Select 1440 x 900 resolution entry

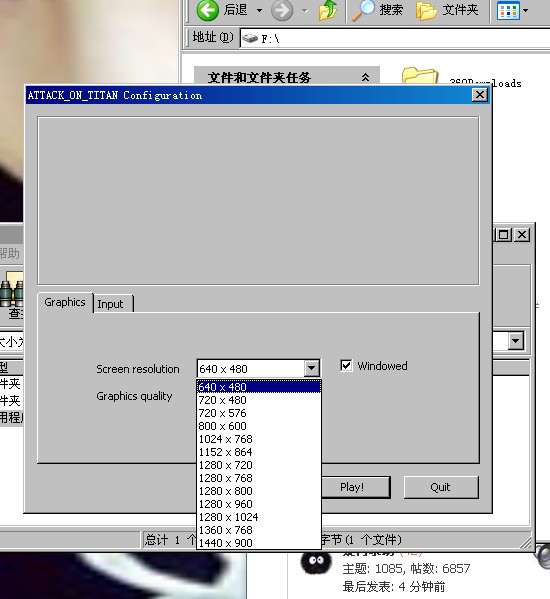pos(259,543)
